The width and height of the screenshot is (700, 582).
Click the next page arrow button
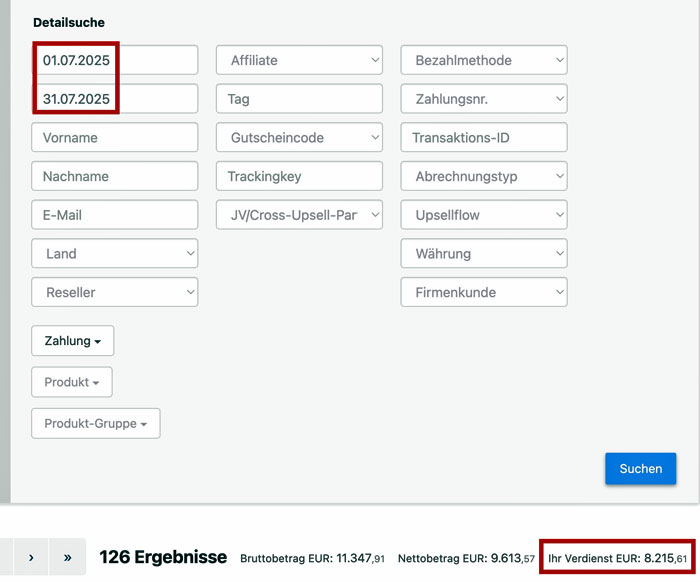click(30, 557)
